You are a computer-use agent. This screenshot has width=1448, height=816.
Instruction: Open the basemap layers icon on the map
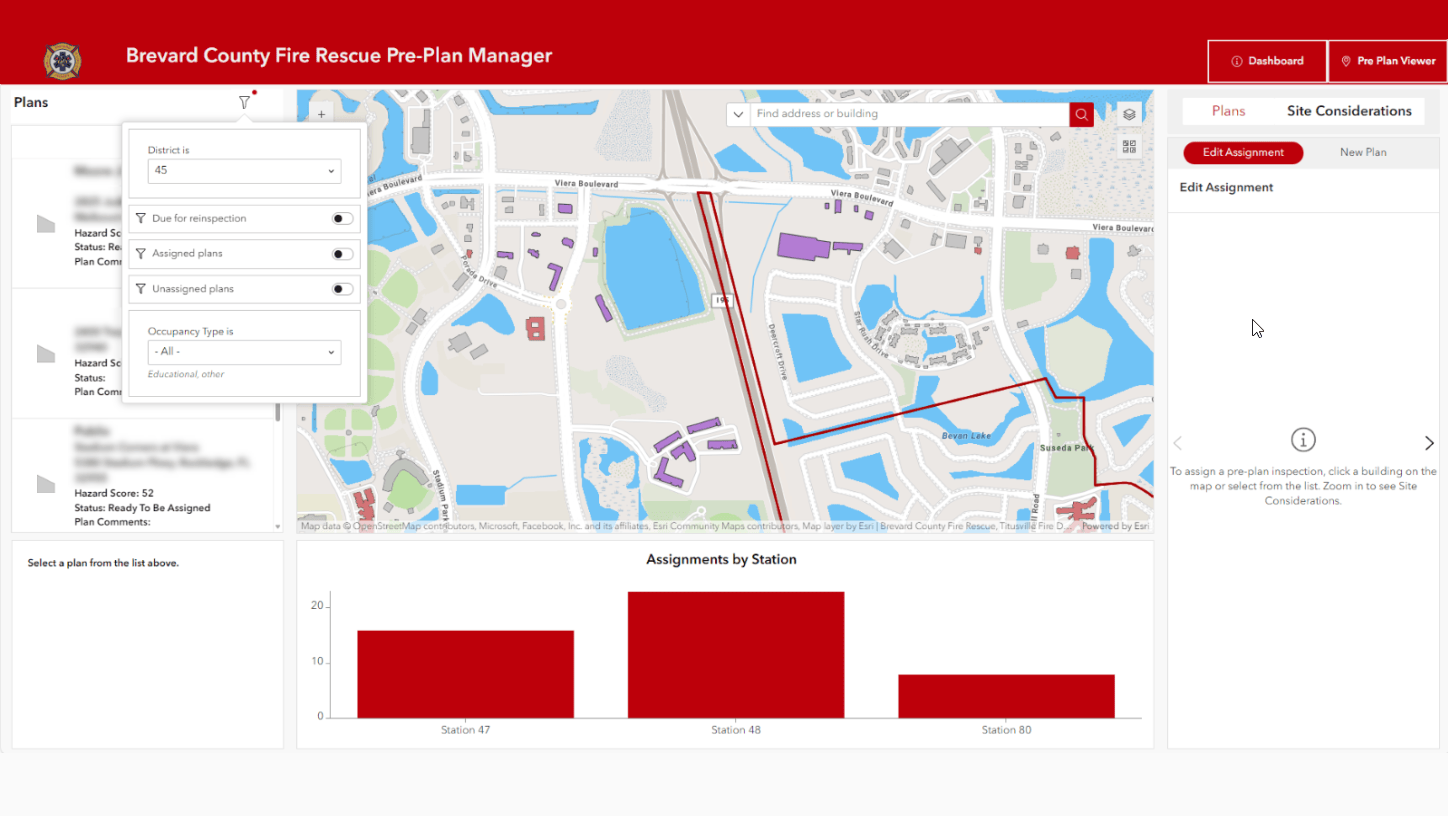point(1129,113)
